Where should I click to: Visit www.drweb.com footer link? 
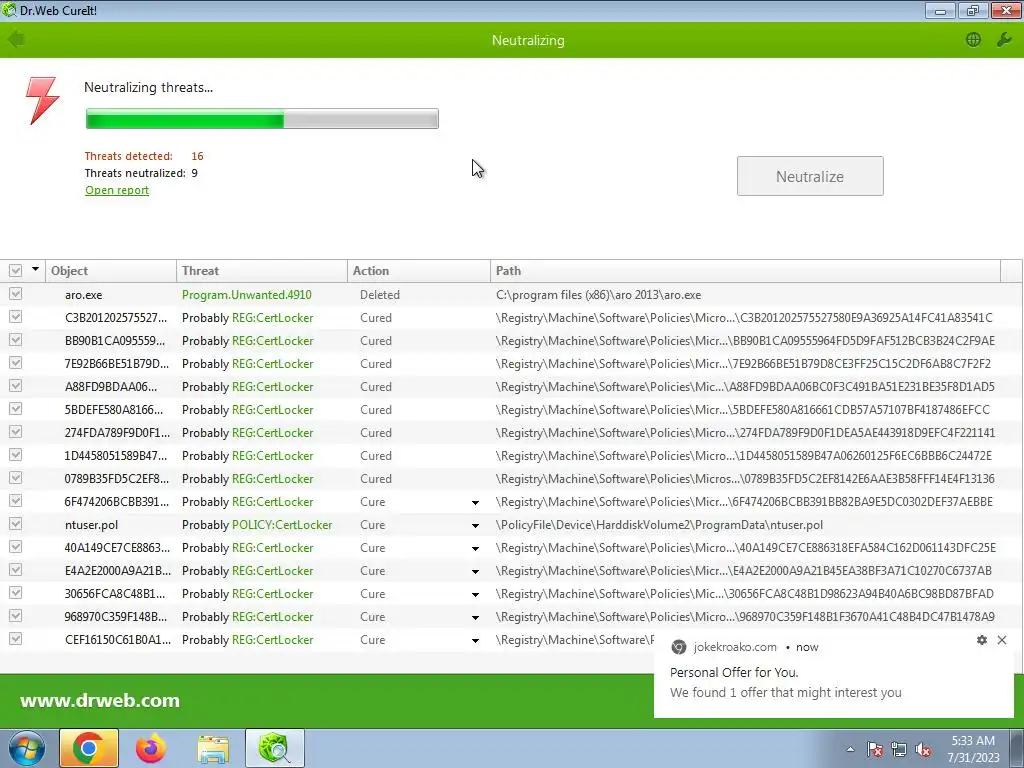pos(100,700)
